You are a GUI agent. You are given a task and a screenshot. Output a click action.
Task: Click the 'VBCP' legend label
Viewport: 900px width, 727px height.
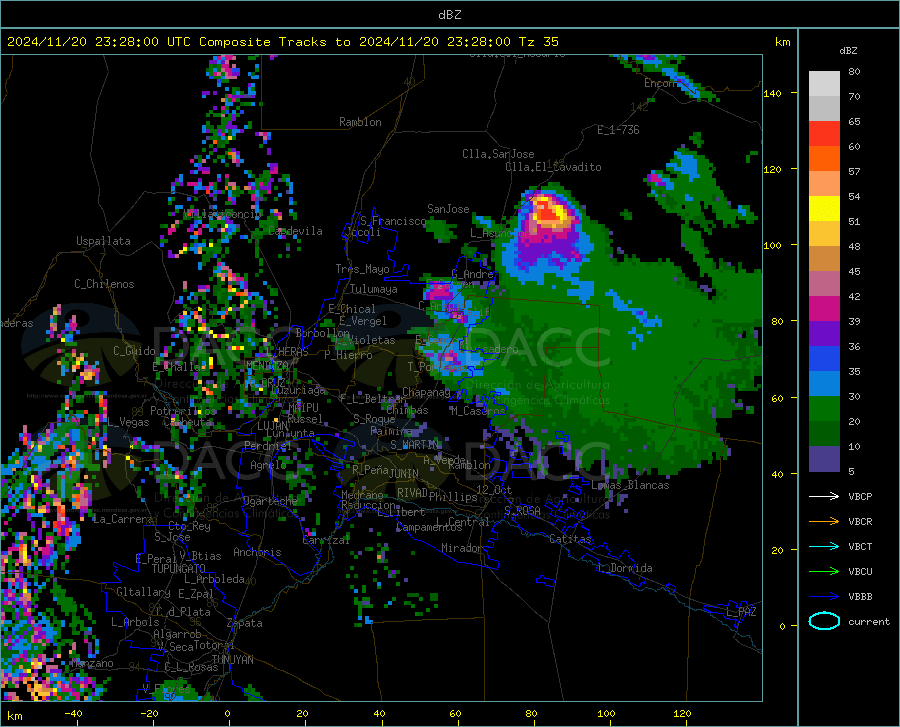click(x=860, y=496)
